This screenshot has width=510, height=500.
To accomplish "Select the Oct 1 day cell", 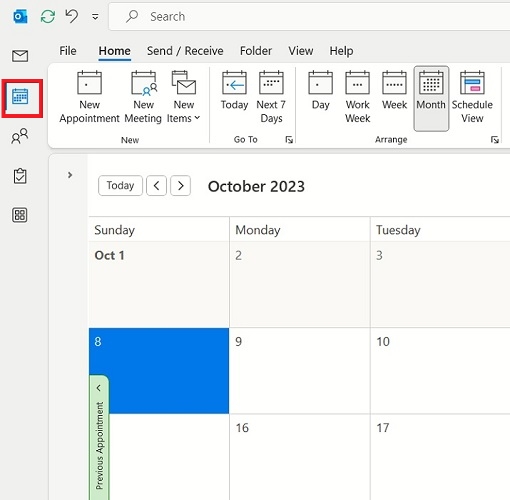I will pyautogui.click(x=159, y=284).
